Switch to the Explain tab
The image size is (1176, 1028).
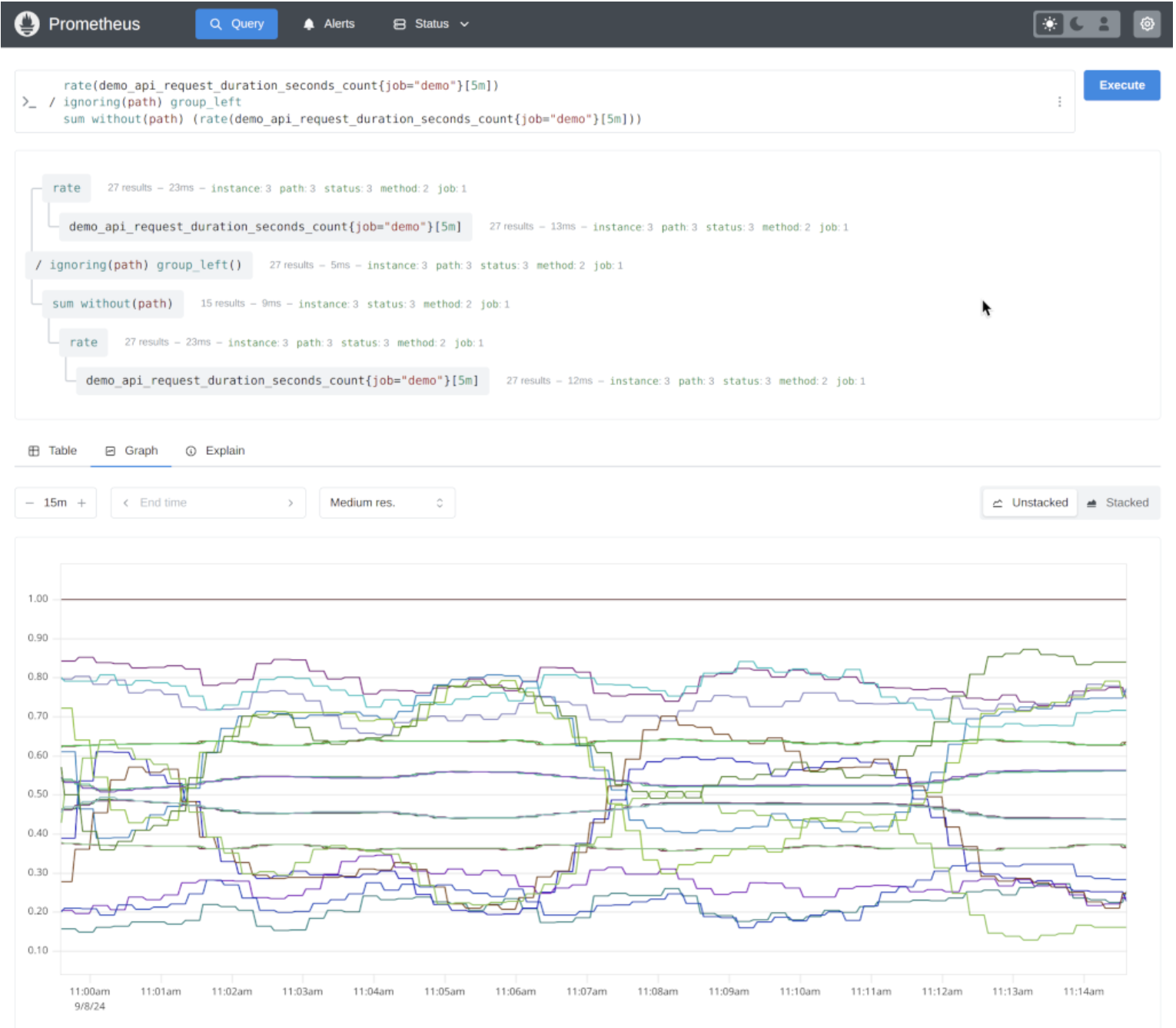pyautogui.click(x=215, y=450)
